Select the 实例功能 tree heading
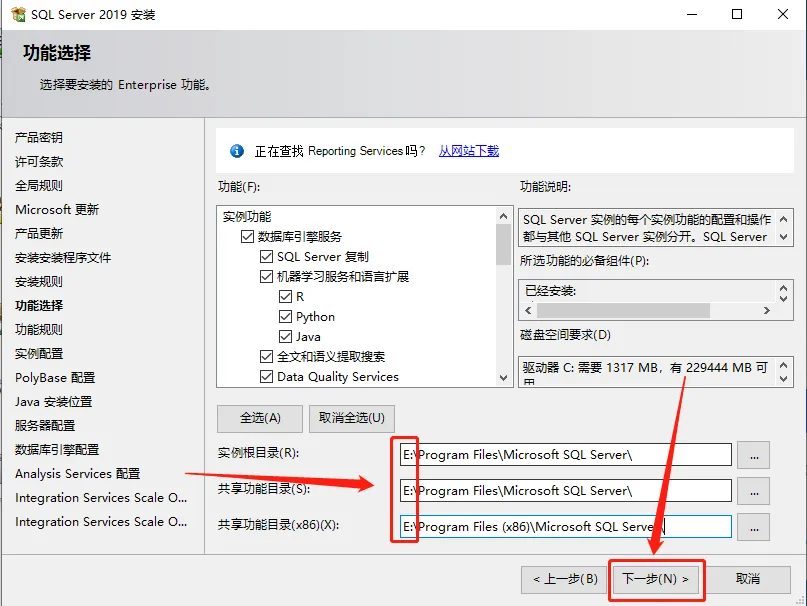The image size is (807, 606). (x=247, y=217)
